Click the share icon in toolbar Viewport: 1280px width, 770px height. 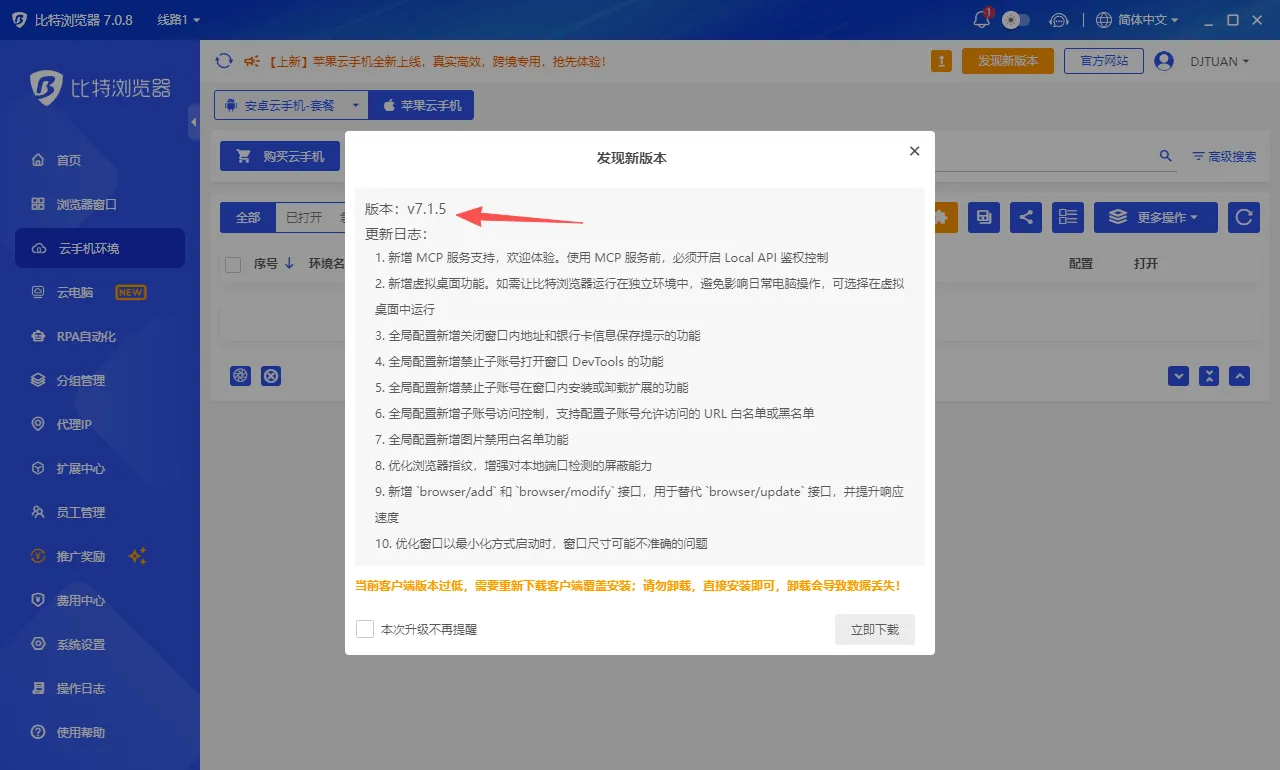[1026, 217]
